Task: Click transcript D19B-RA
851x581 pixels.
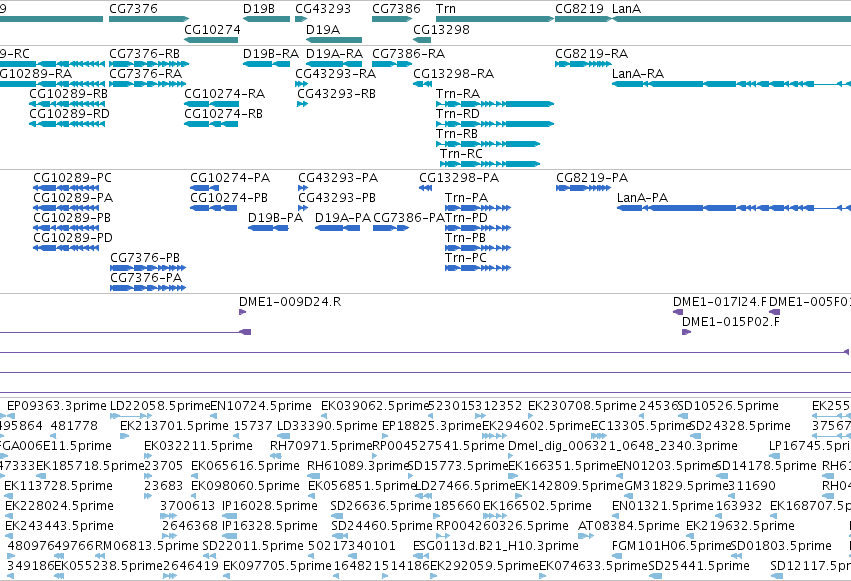Action: pos(271,54)
